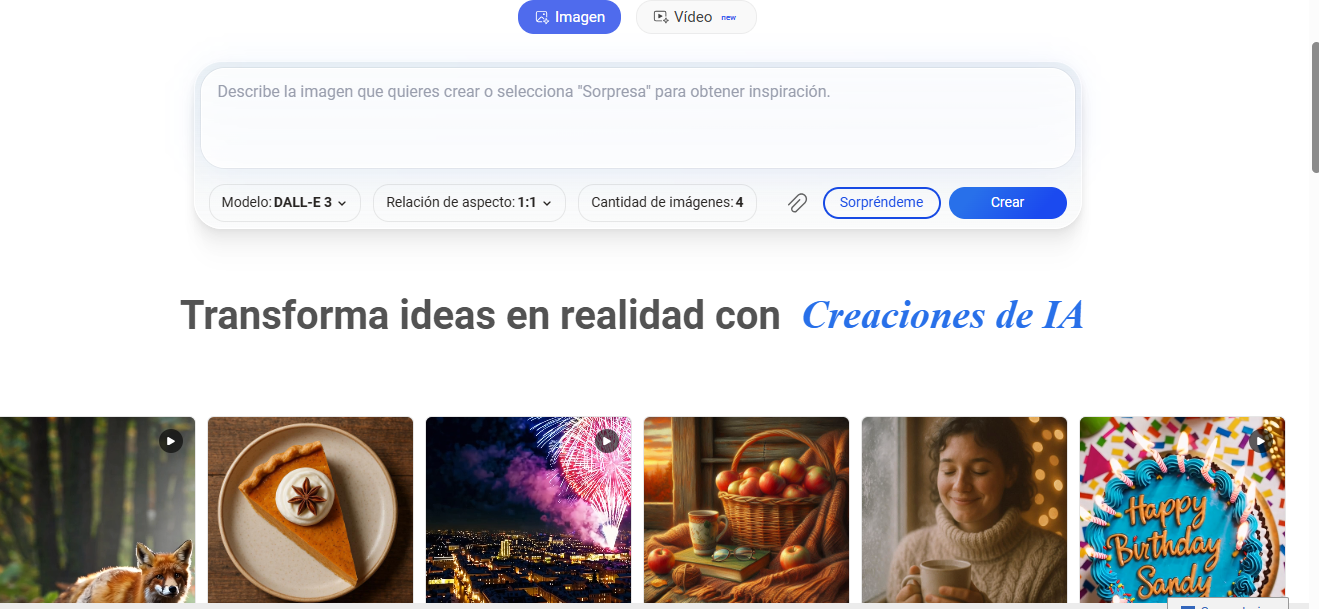Click the video icon in Vídeo tab

tap(660, 17)
